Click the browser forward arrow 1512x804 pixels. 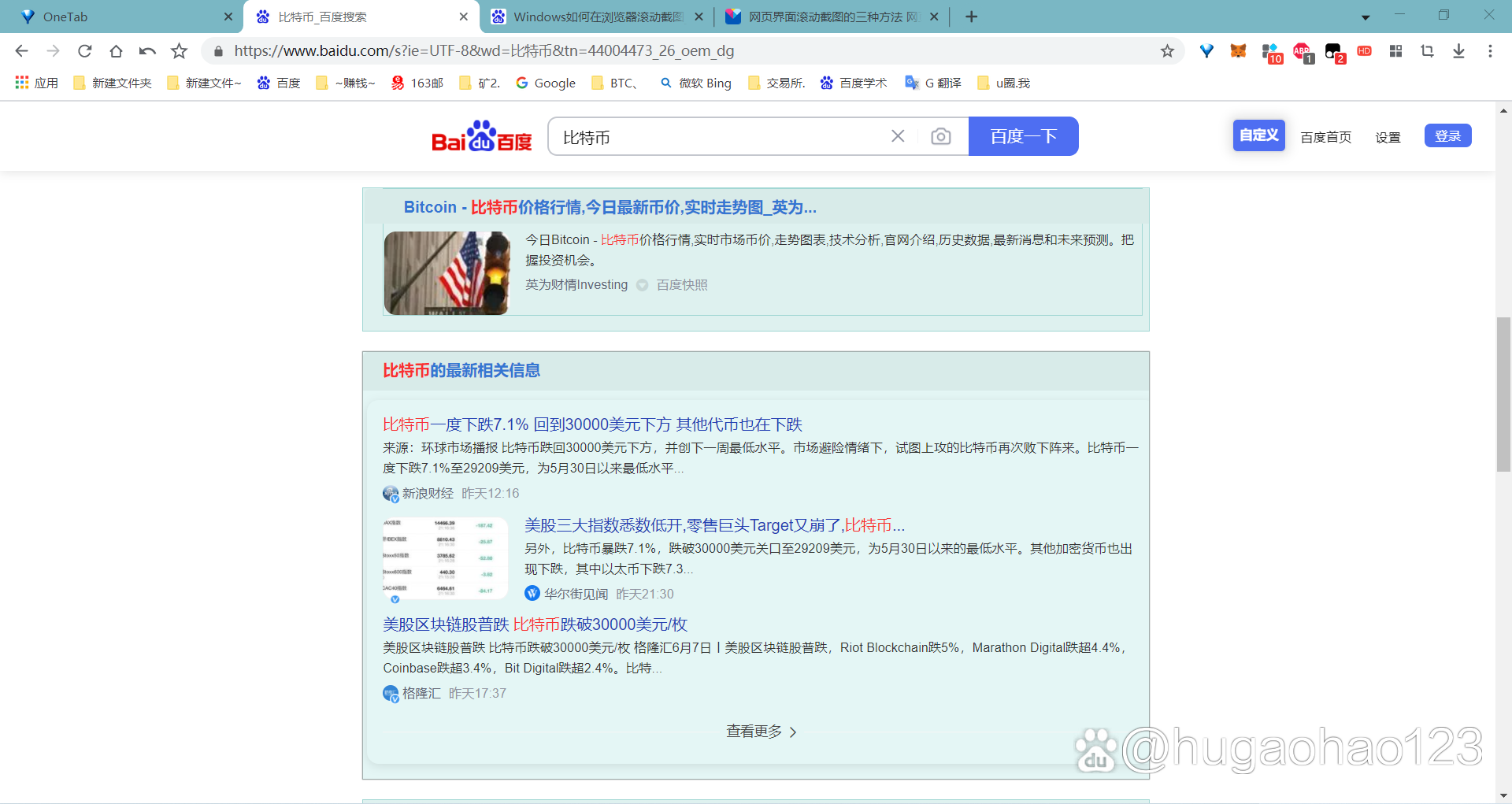pyautogui.click(x=53, y=51)
